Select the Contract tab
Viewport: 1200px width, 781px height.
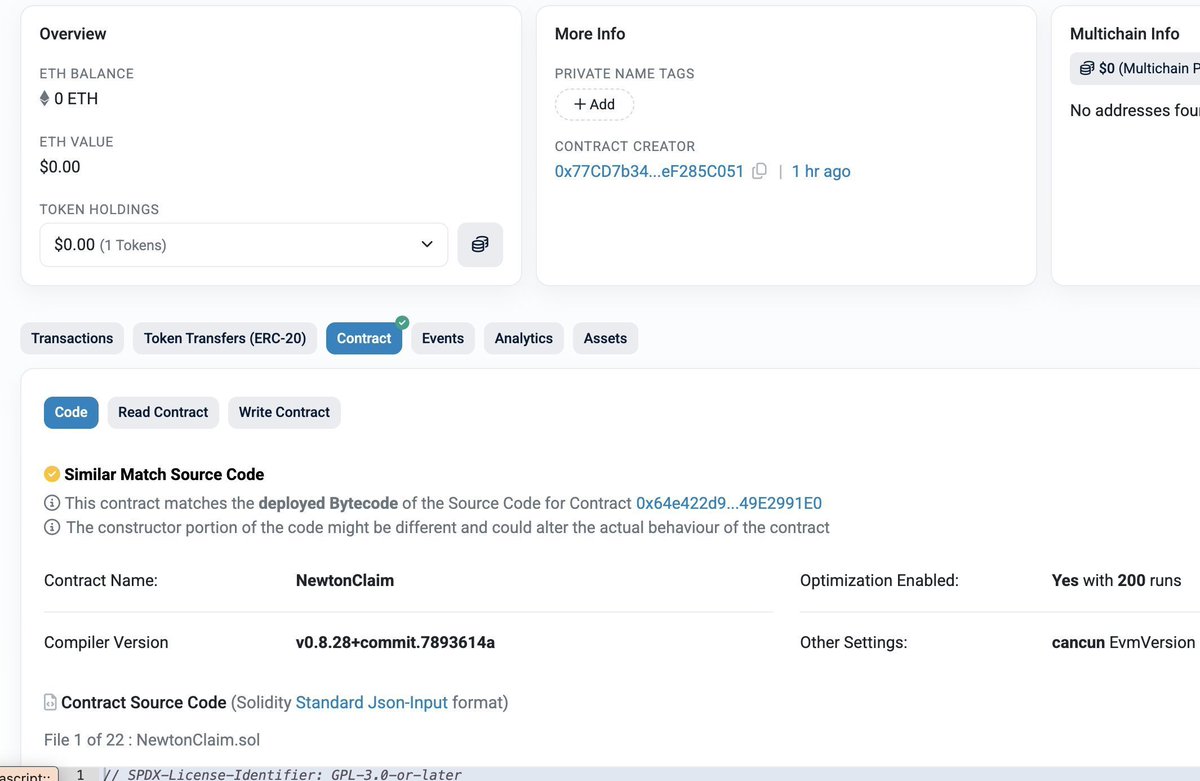tap(364, 338)
